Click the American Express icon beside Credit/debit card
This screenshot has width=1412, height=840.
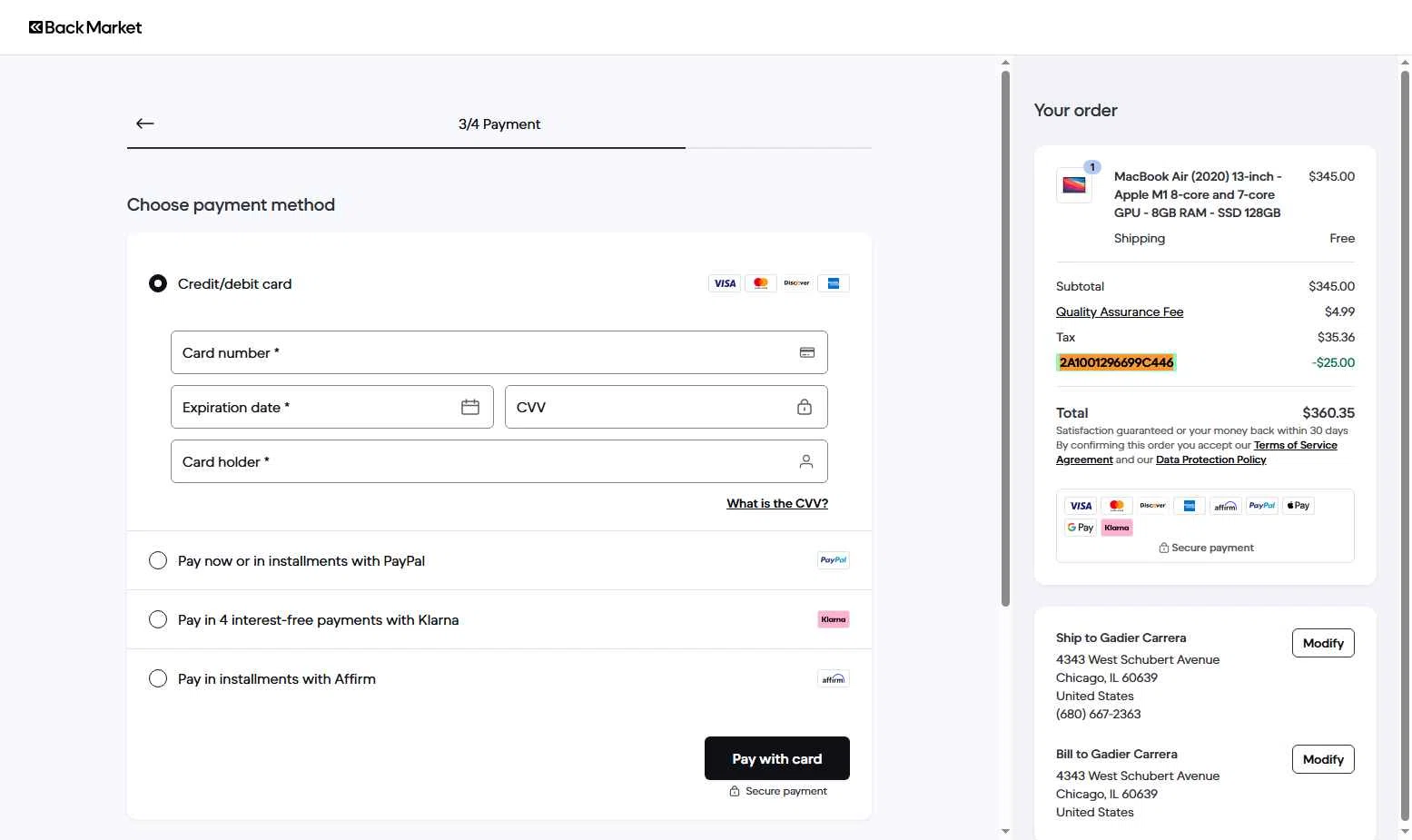tap(834, 283)
